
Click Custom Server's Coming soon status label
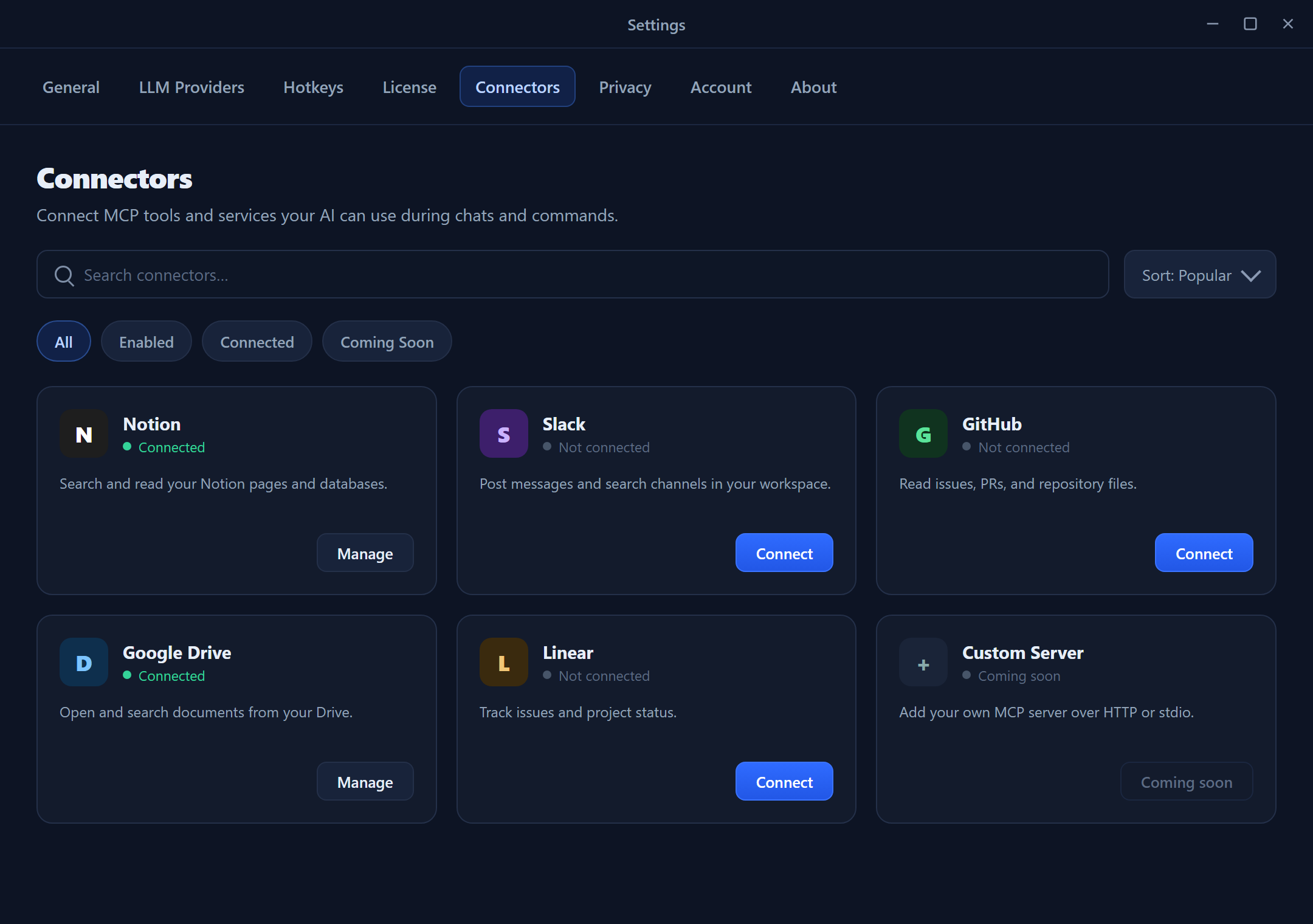coord(1011,676)
